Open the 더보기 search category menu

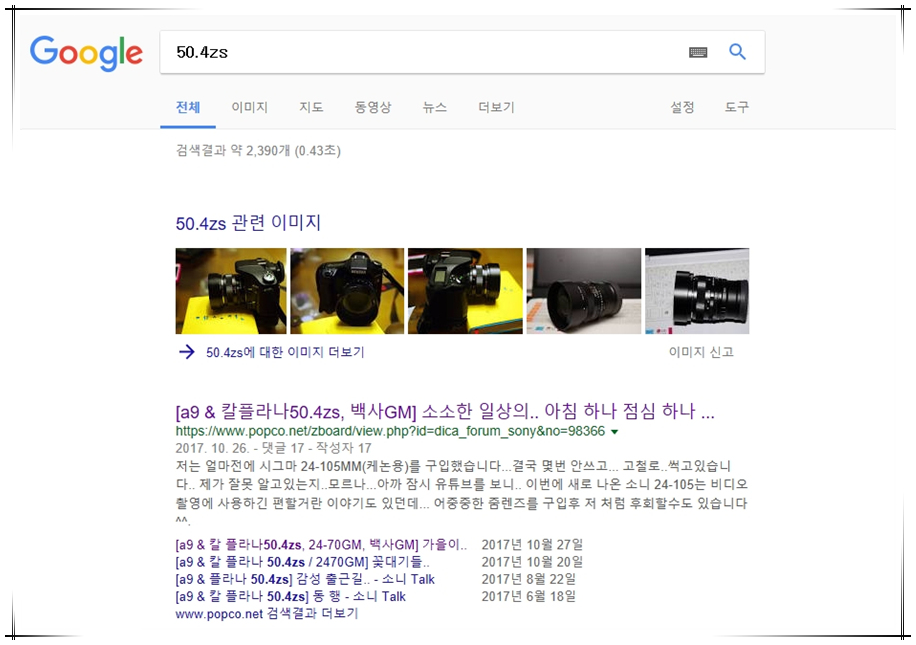pos(496,107)
